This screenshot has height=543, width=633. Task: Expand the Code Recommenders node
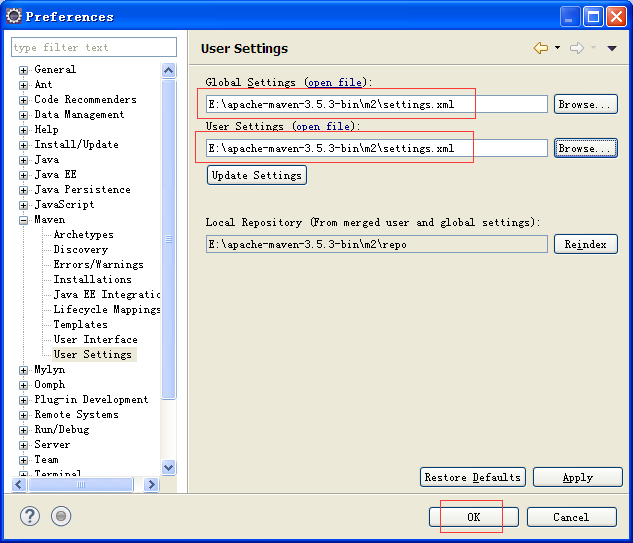point(23,100)
